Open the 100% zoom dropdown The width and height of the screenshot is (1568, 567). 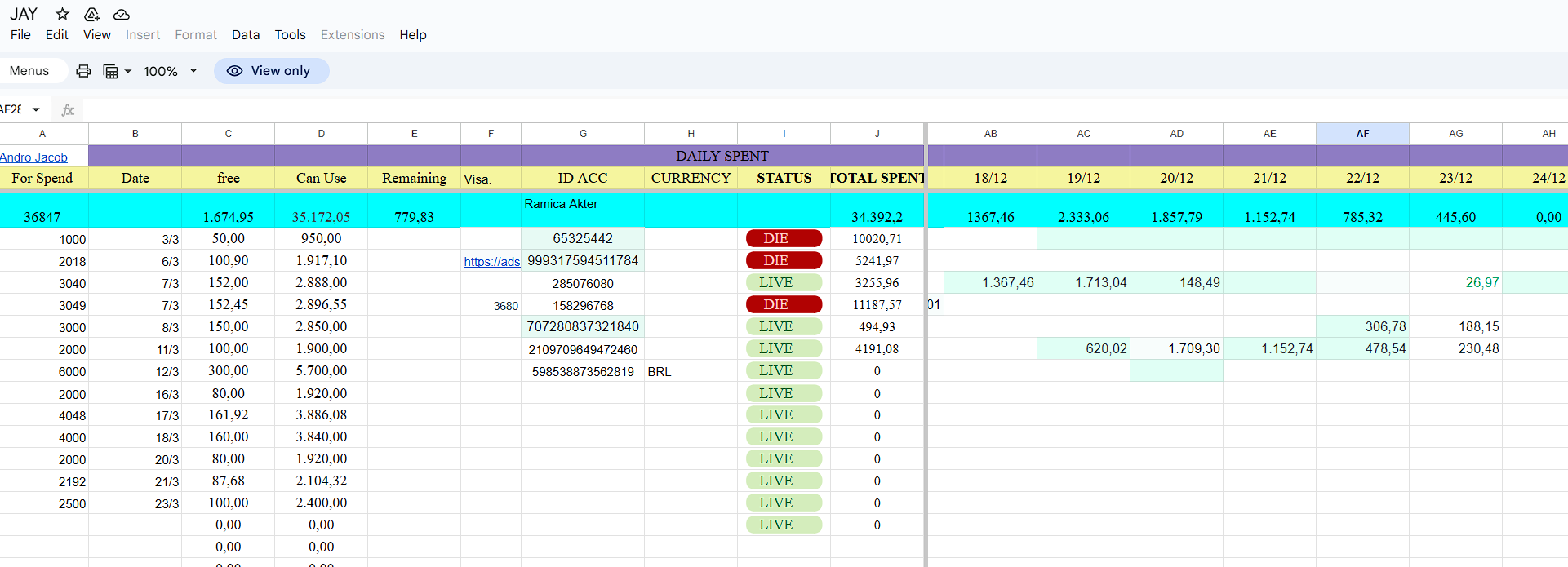point(171,71)
